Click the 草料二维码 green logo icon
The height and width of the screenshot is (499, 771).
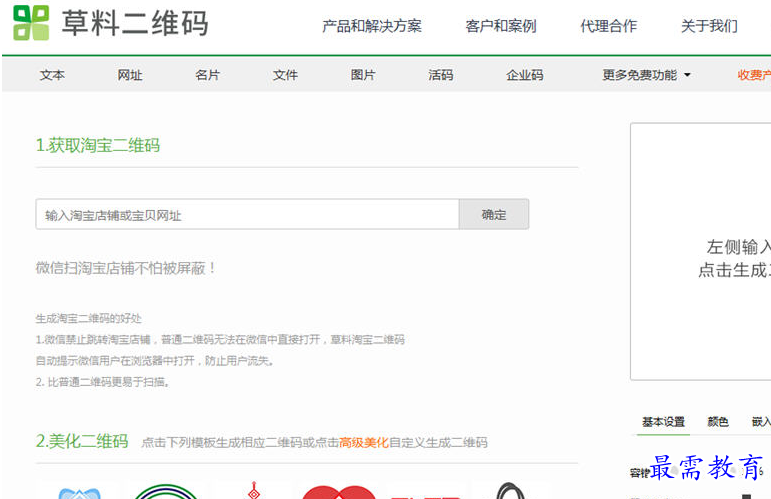coord(31,23)
